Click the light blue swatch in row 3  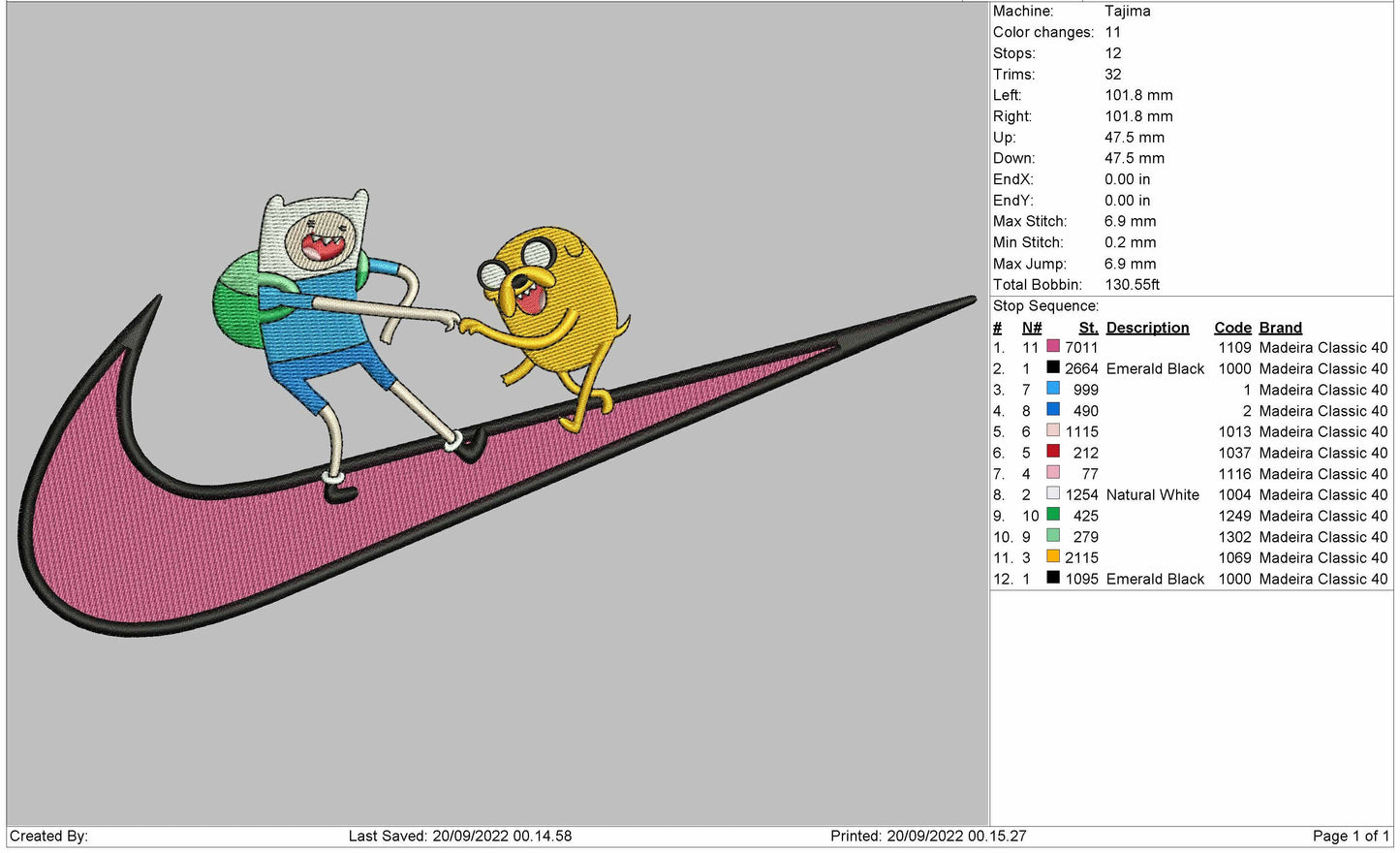point(1053,389)
